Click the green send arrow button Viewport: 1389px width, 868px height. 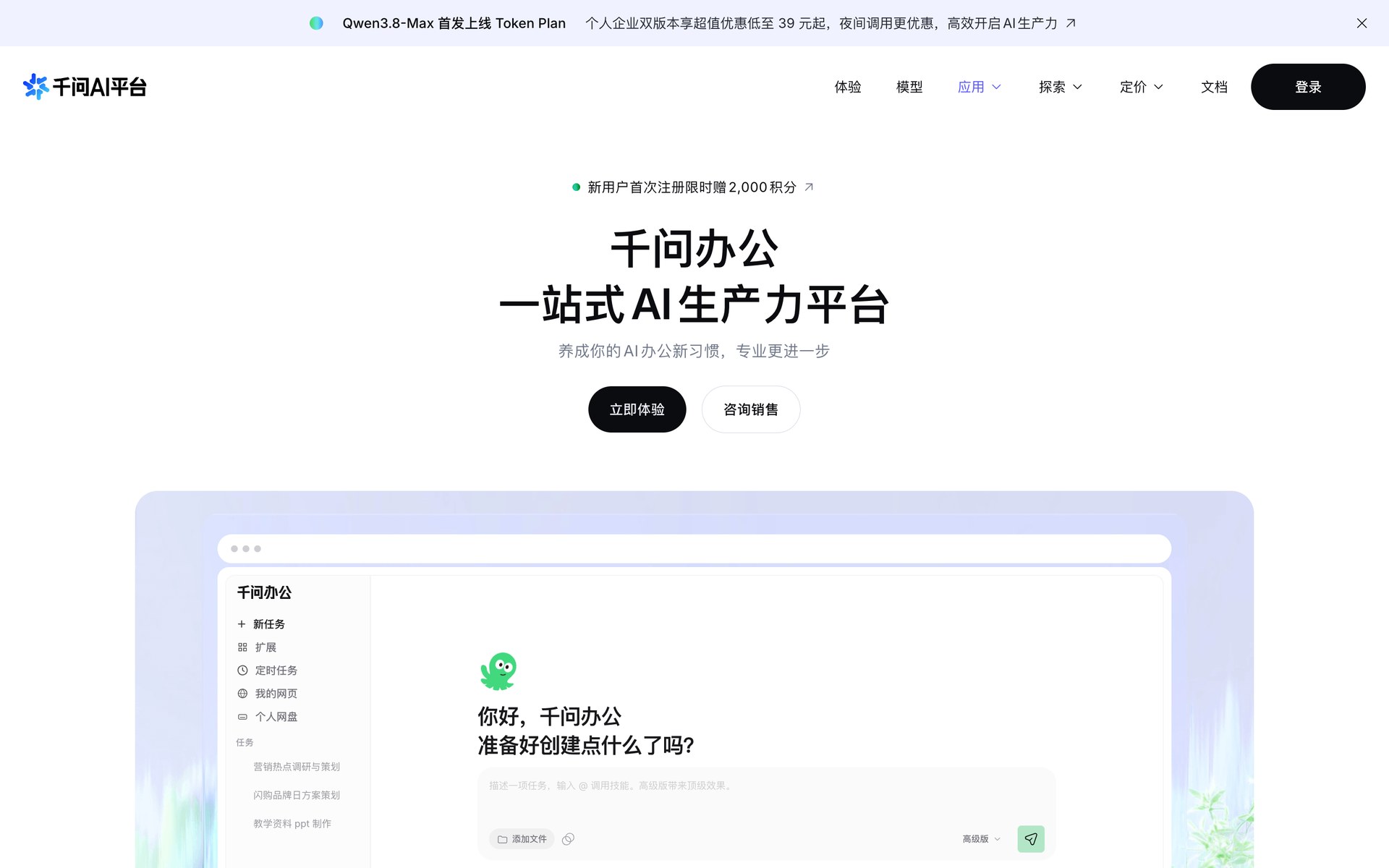(1031, 839)
